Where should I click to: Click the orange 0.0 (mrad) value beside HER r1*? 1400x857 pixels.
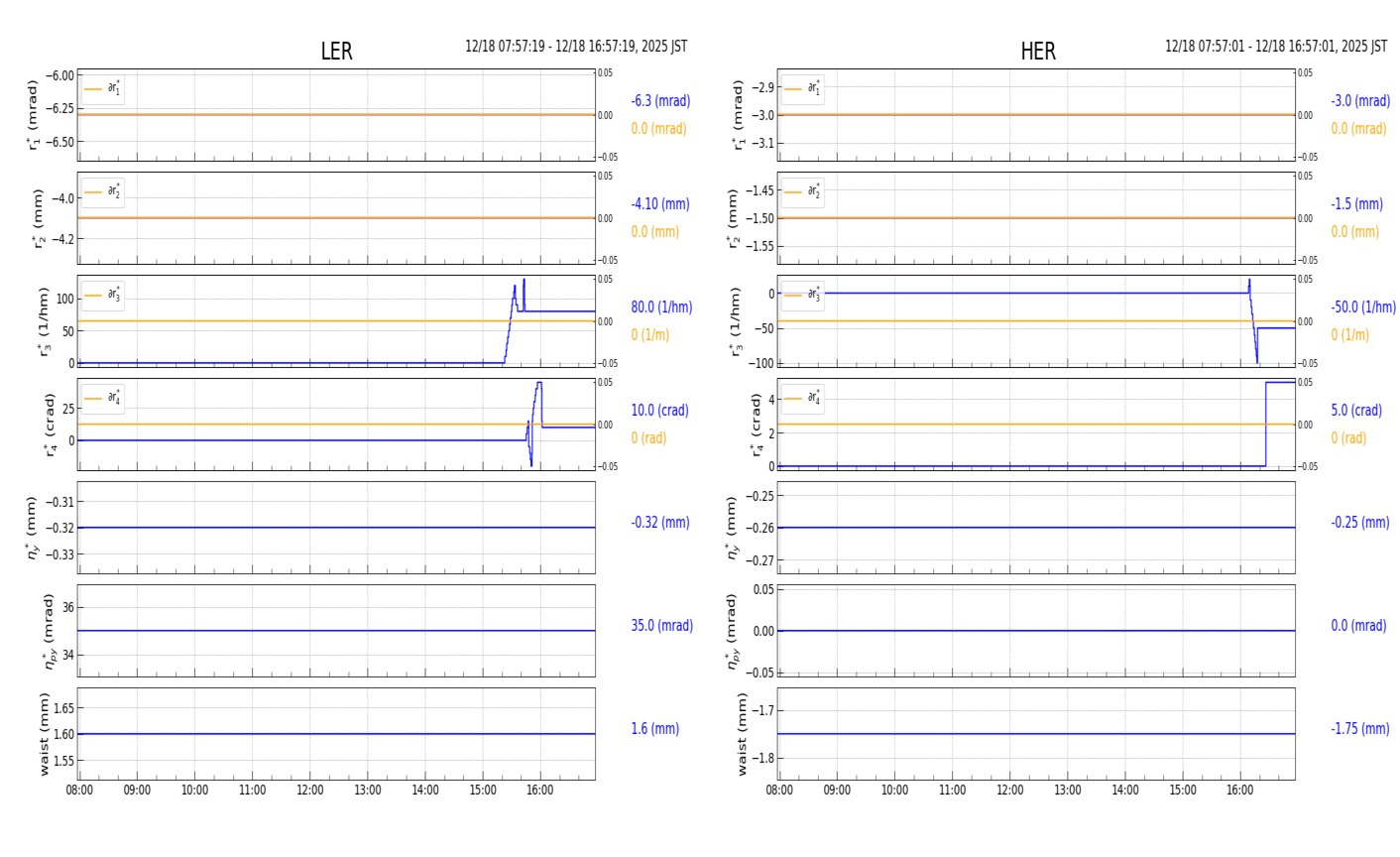1358,129
